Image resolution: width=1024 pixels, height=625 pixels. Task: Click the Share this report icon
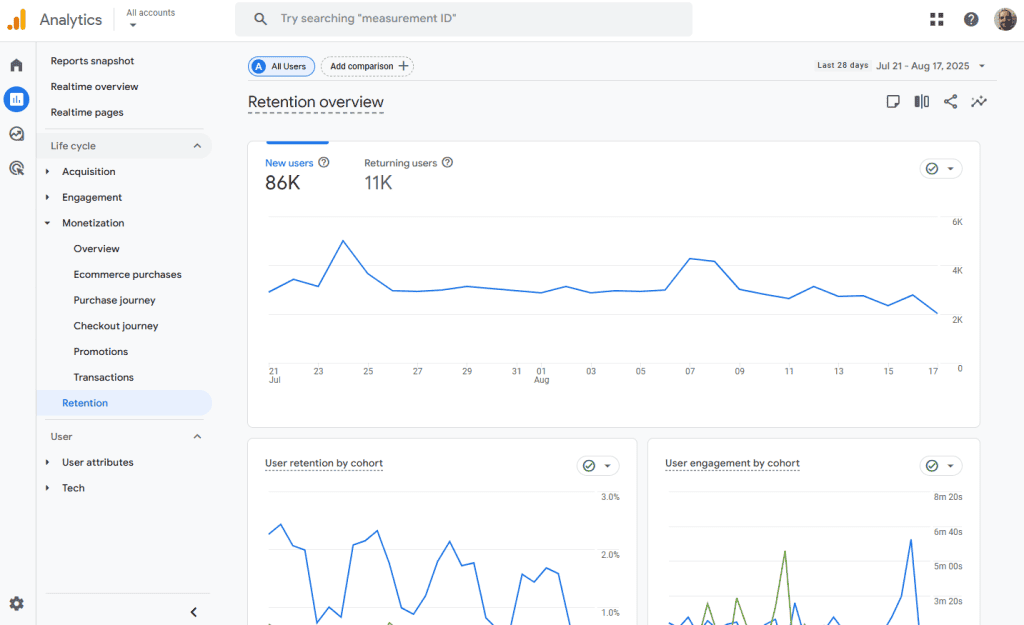tap(950, 102)
